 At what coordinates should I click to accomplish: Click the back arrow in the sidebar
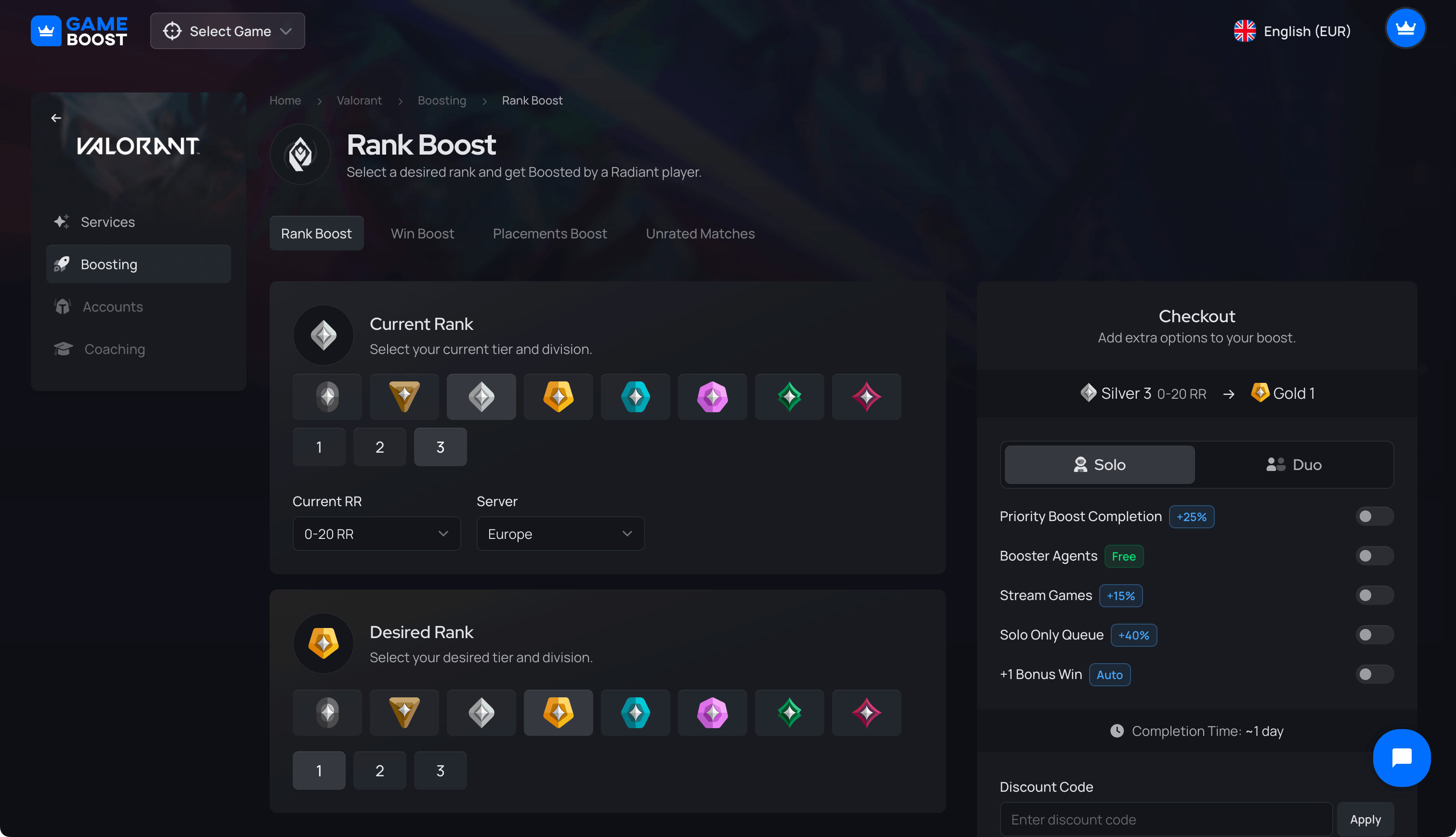56,118
